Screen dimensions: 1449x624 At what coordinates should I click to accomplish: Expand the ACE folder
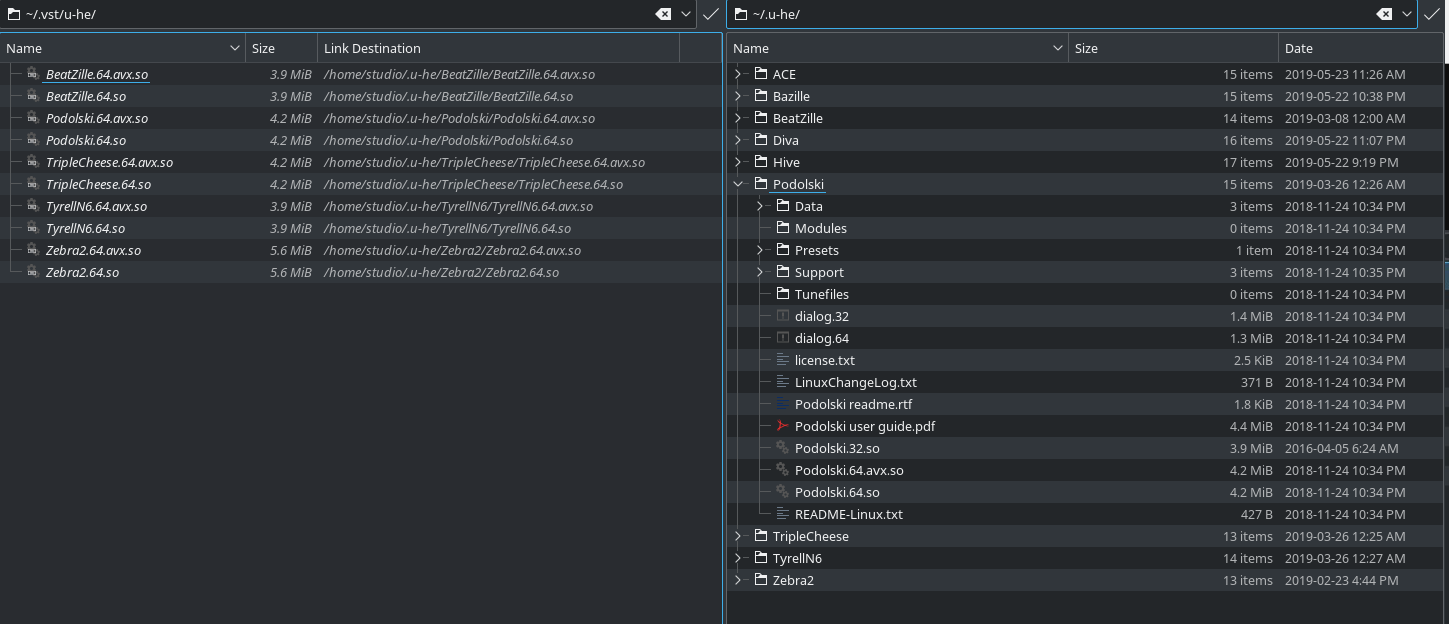point(738,74)
